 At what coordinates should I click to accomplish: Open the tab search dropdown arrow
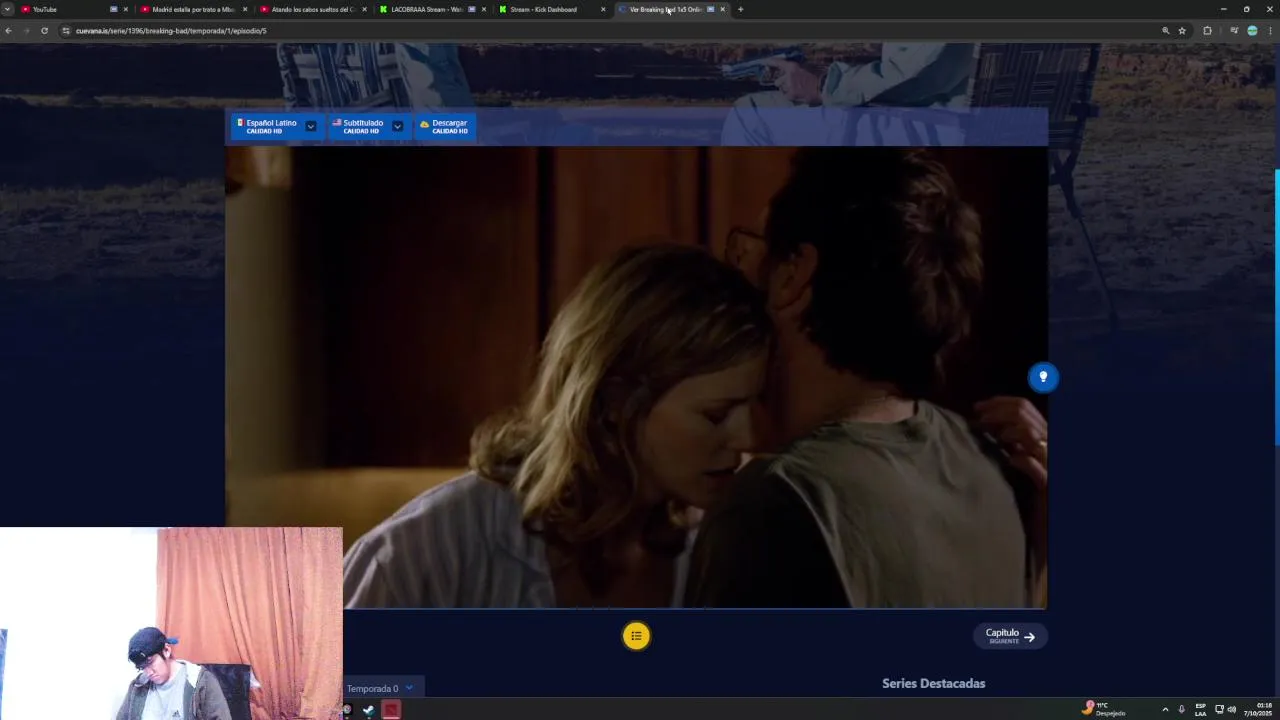(x=8, y=9)
